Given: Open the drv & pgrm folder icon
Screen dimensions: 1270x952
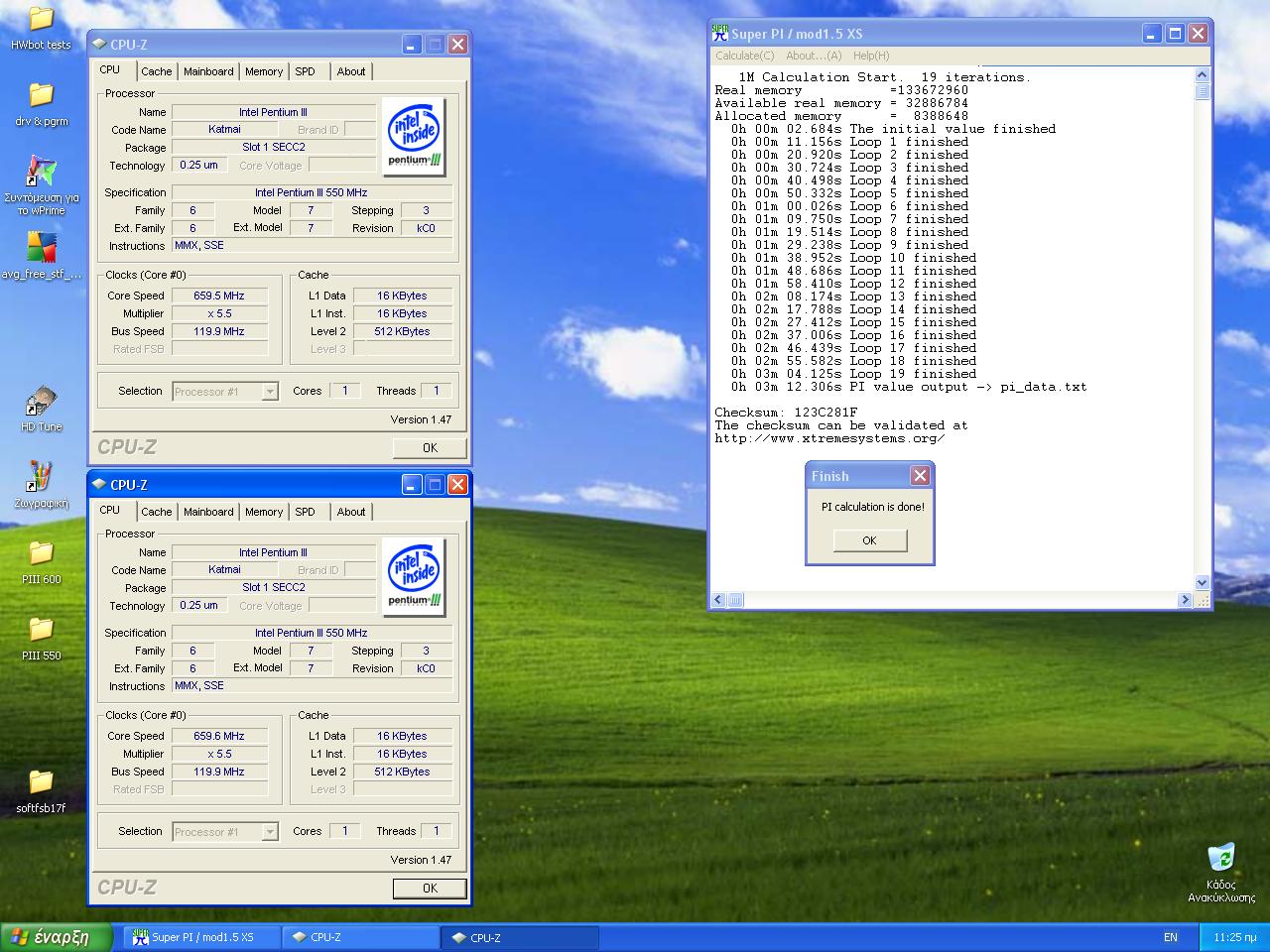Looking at the screenshot, I should point(41,95).
